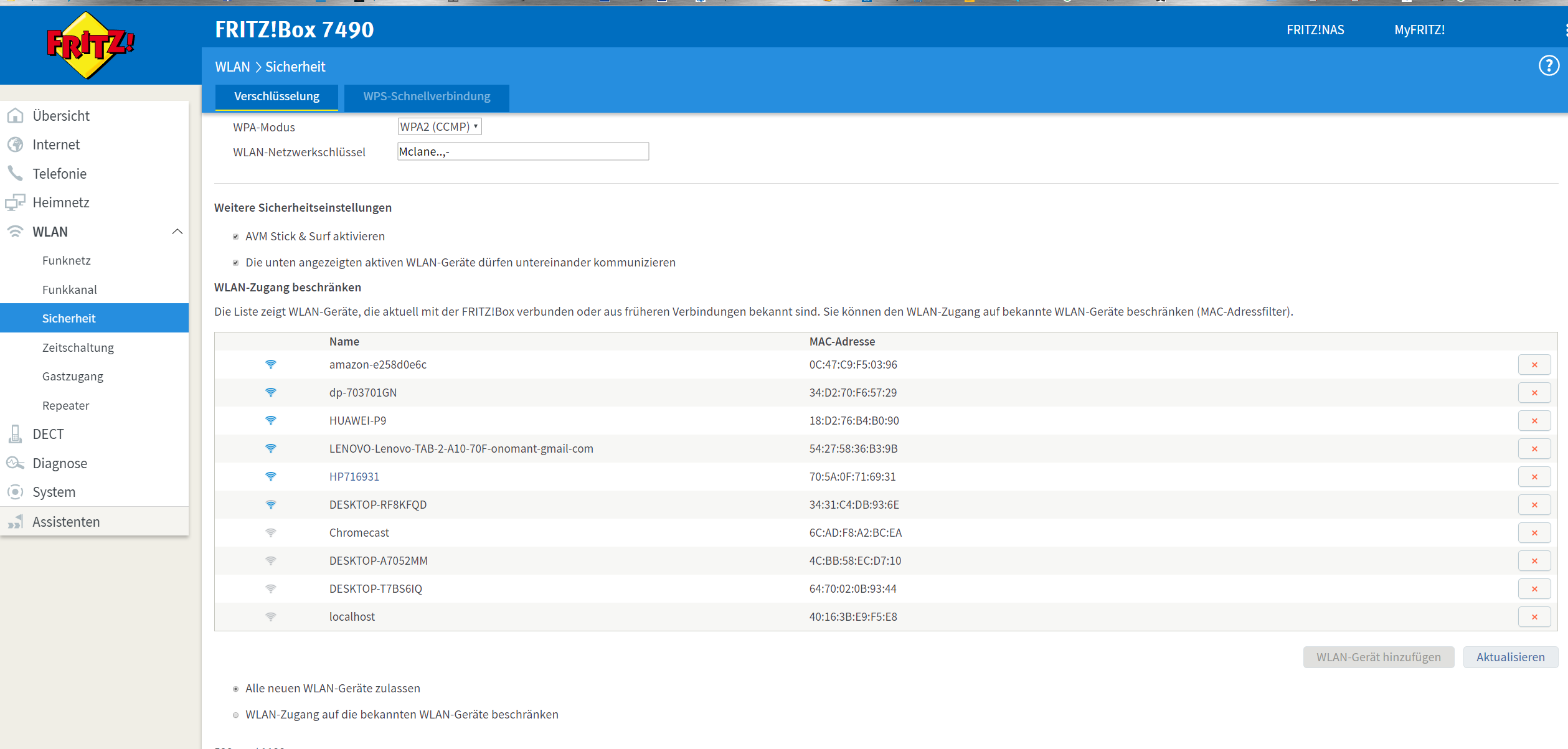
Task: Click wifi signal icon for amazon-e258d0e6c
Action: (271, 364)
